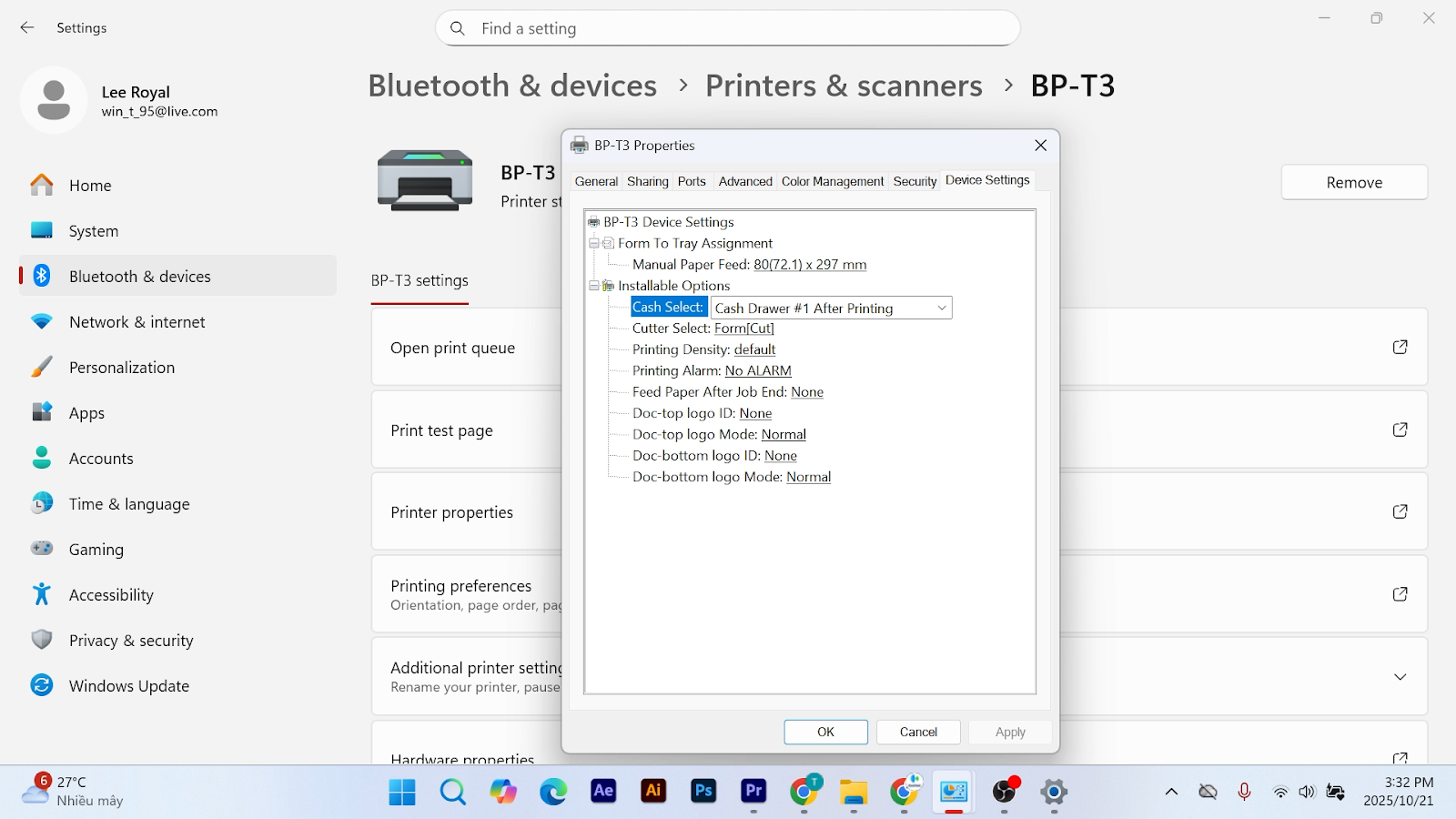The height and width of the screenshot is (819, 1456).
Task: Switch to Adobe Premiere Pro on taskbar
Action: click(x=753, y=792)
